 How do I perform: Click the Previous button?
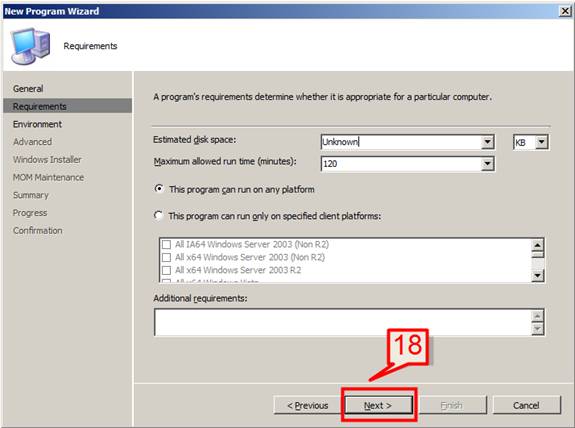click(x=307, y=405)
